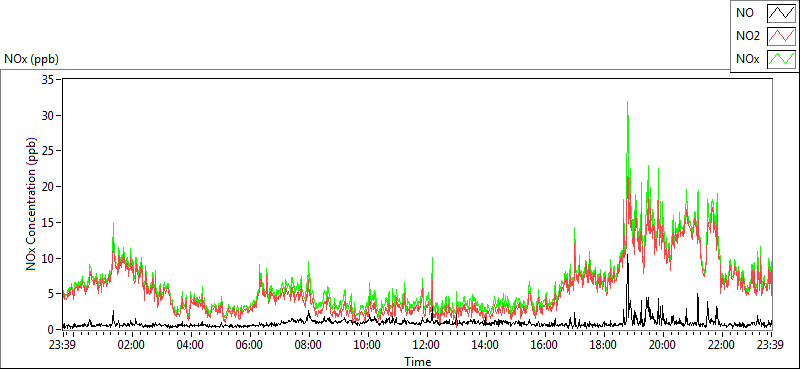Click the 35 y-axis scale value
This screenshot has height=369, width=800.
click(x=48, y=80)
